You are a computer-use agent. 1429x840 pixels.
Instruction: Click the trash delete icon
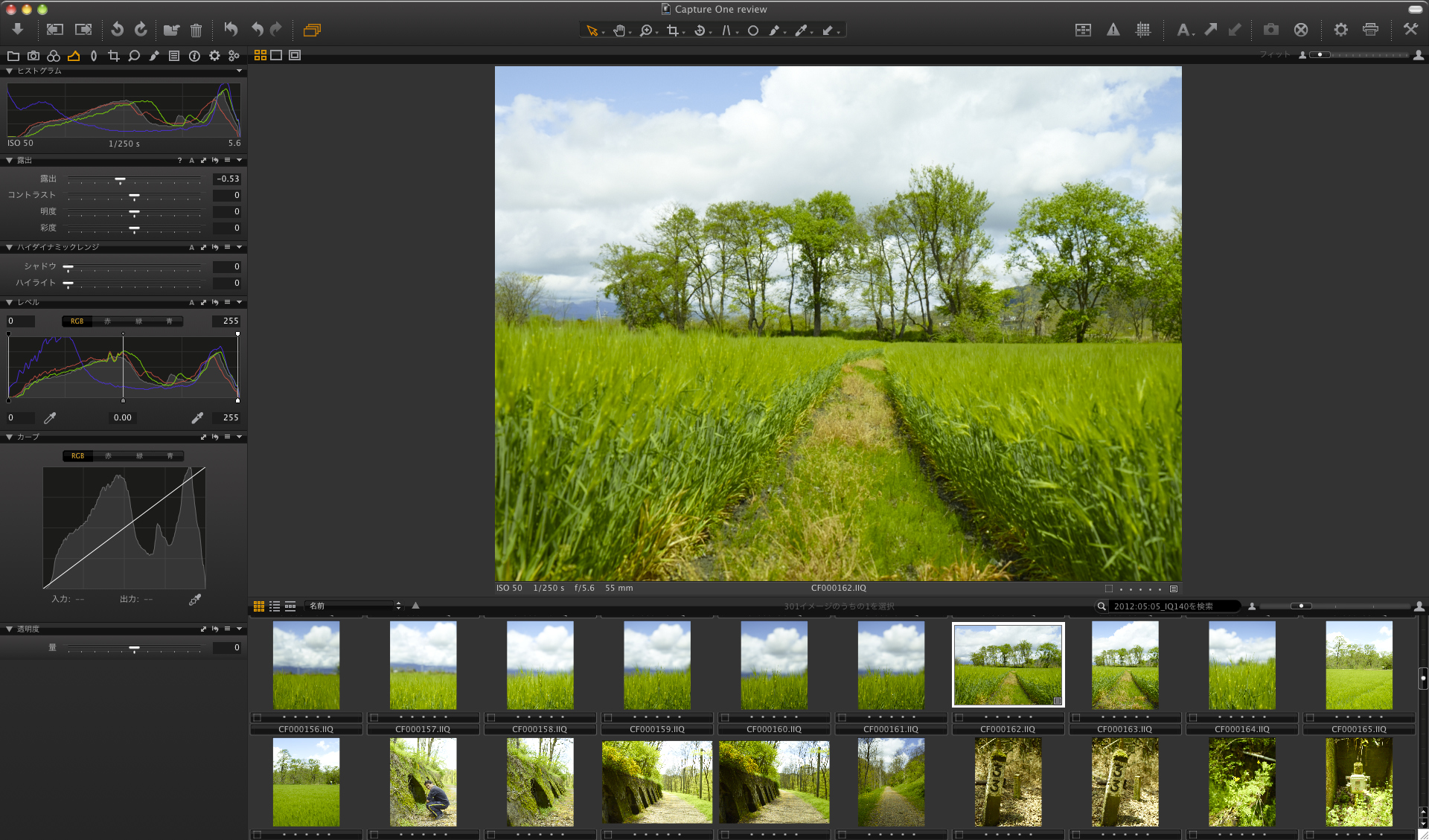tap(196, 30)
